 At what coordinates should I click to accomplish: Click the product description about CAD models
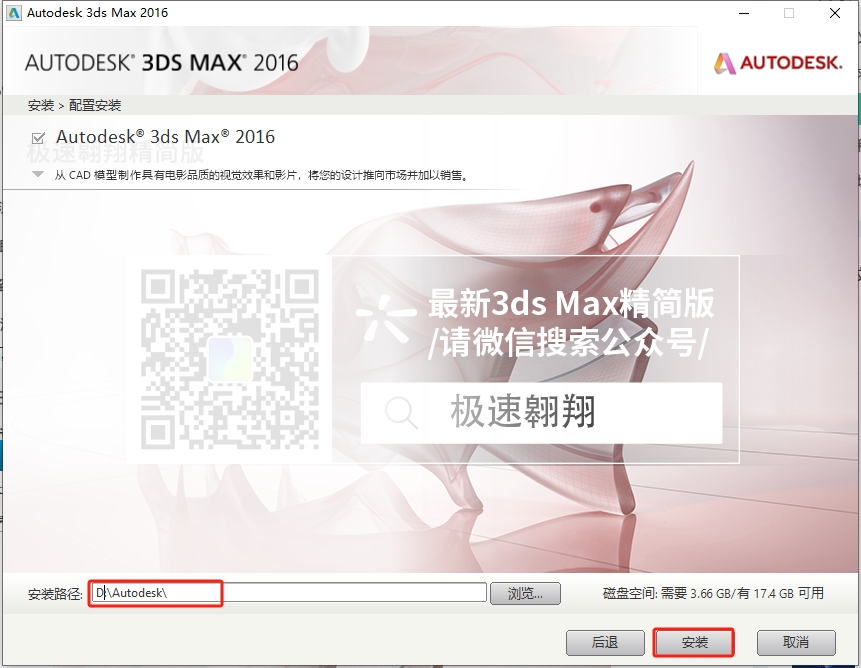click(261, 175)
